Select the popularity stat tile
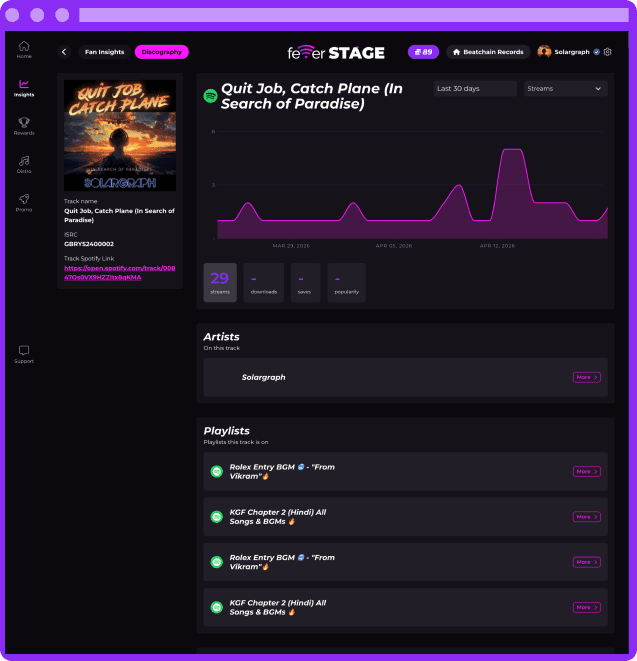 [x=347, y=282]
